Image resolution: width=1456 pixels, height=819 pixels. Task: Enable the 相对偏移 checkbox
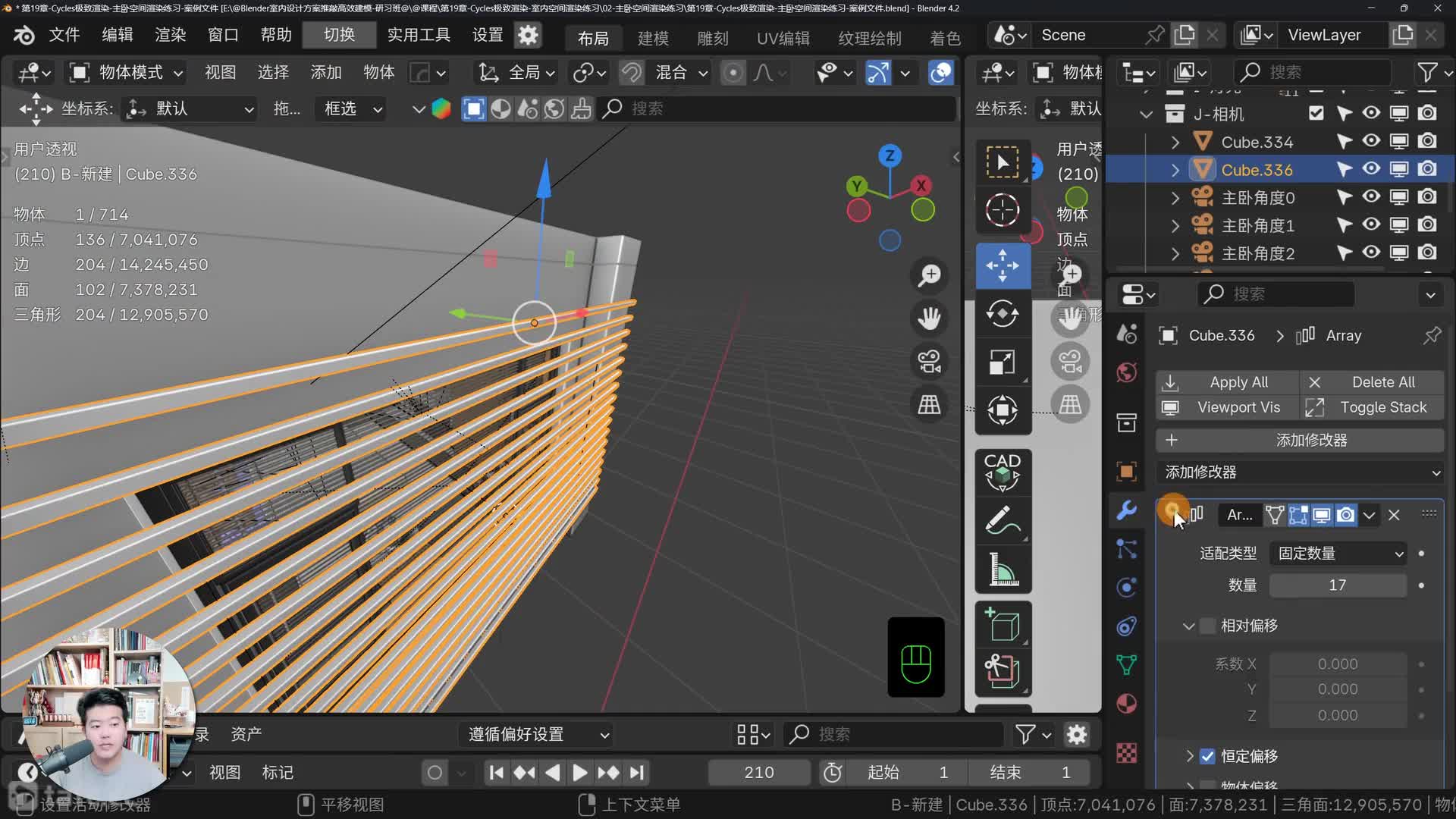(x=1208, y=626)
